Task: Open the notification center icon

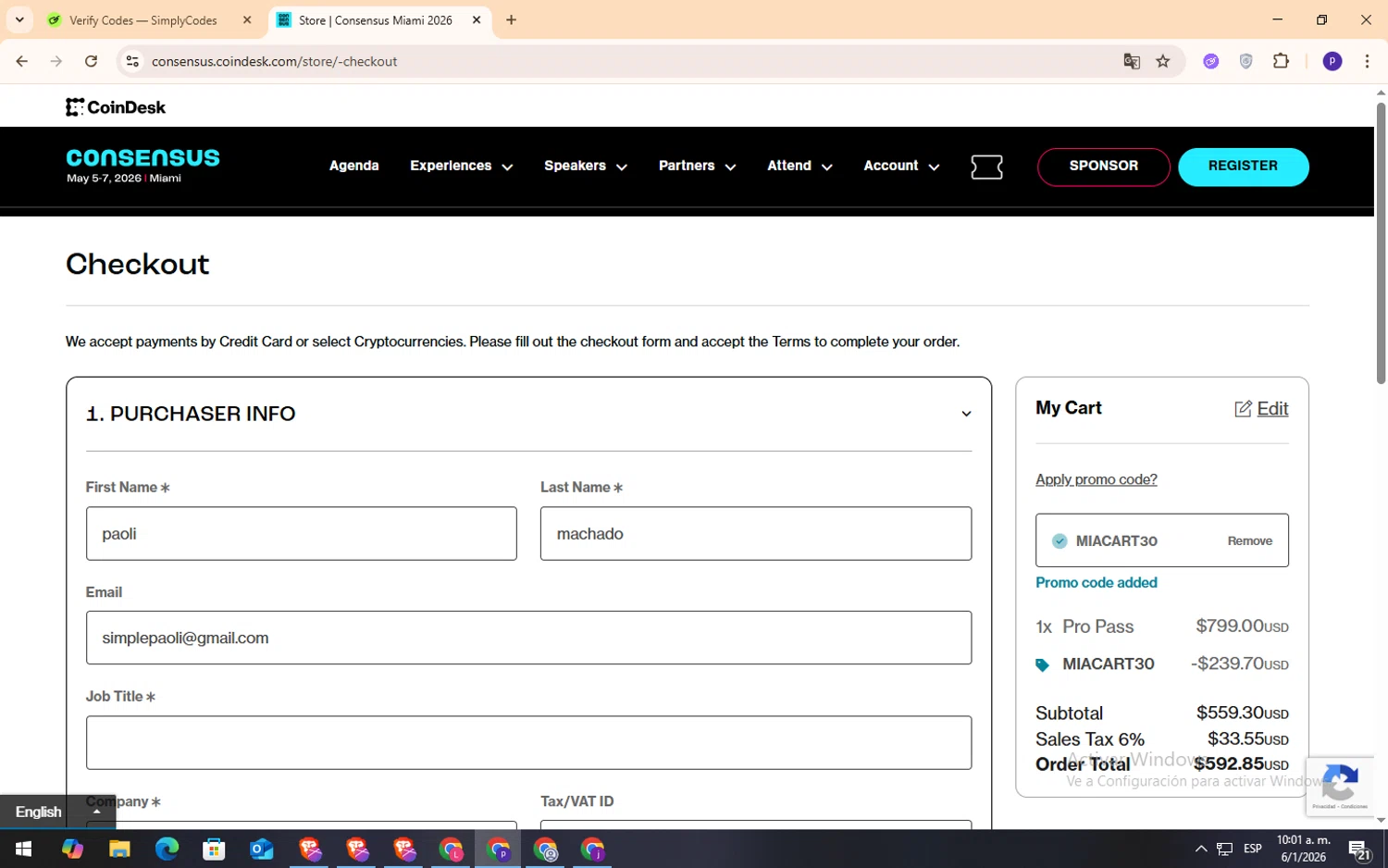Action: 1359,849
